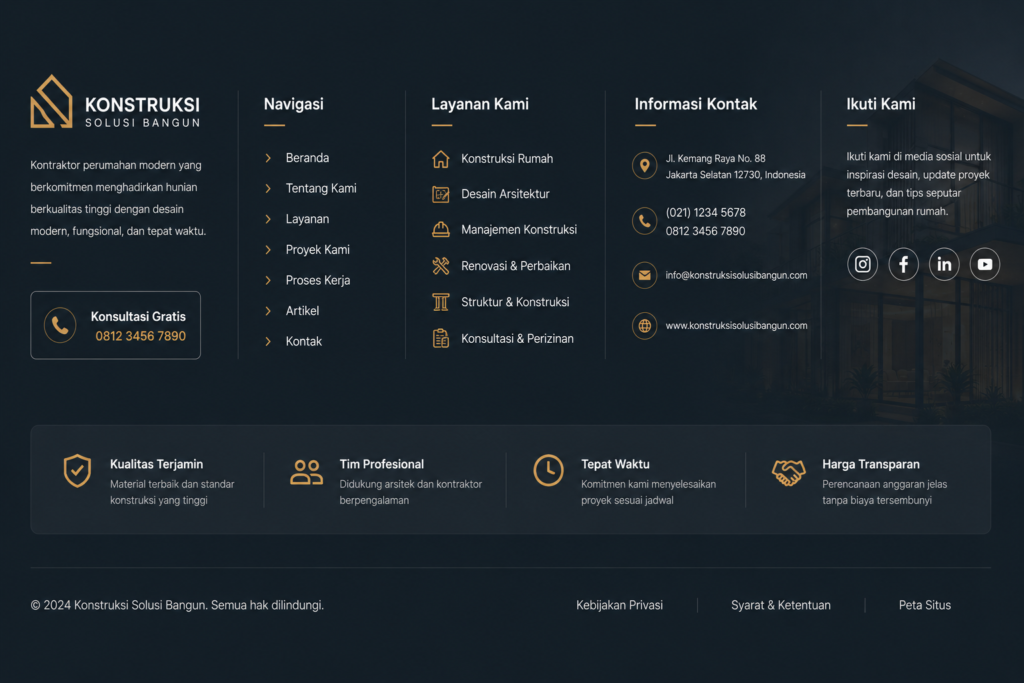Open the Layanan navigation link
The height and width of the screenshot is (683, 1024).
(x=307, y=219)
